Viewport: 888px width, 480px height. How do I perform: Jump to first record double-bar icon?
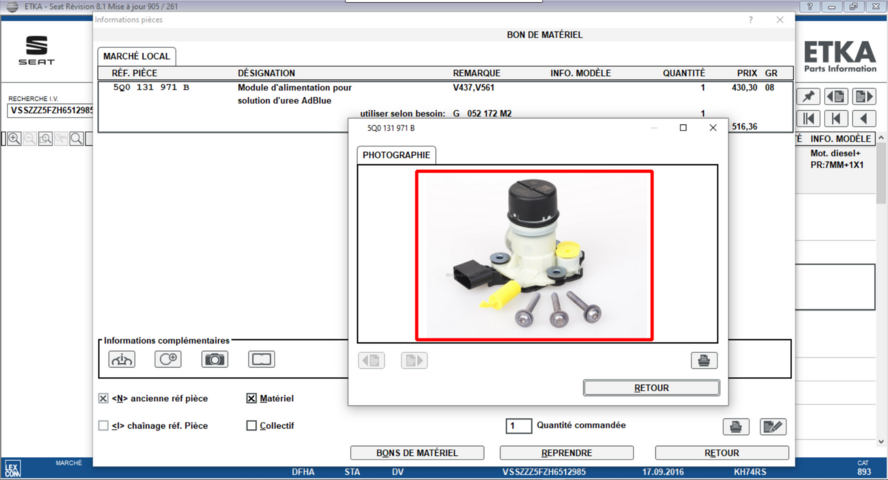point(808,118)
